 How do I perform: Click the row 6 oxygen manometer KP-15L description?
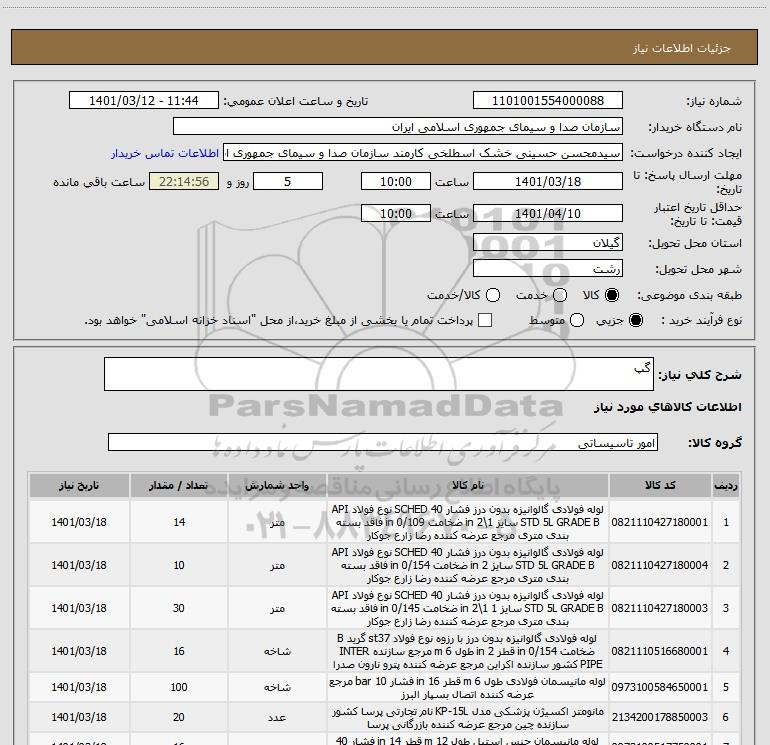pyautogui.click(x=468, y=717)
